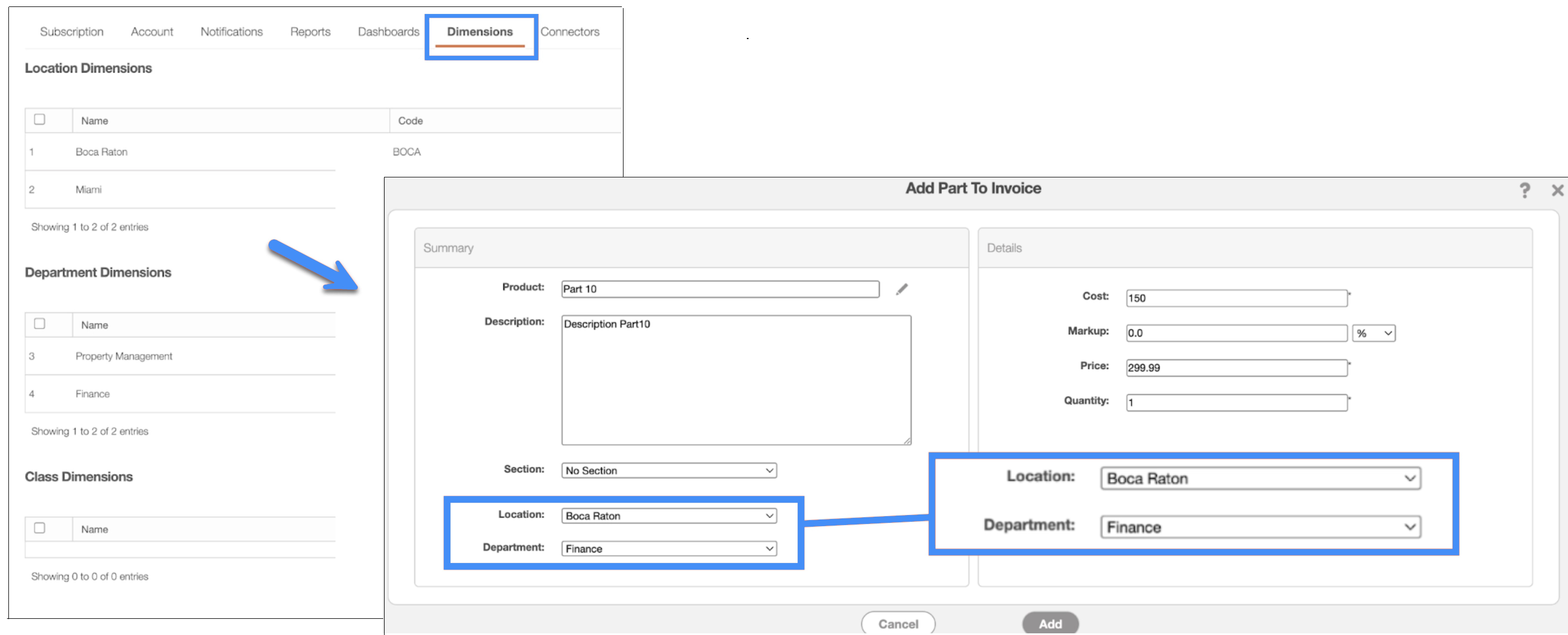
Task: Go to the Subscription tab
Action: pyautogui.click(x=71, y=32)
